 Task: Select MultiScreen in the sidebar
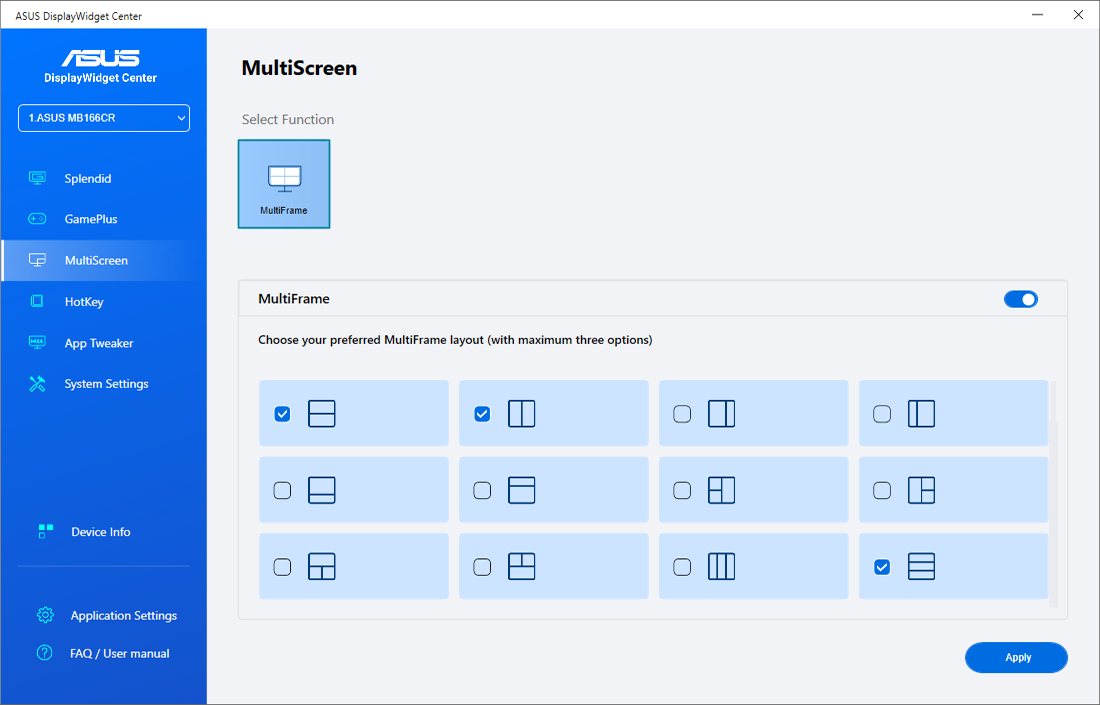(x=104, y=260)
